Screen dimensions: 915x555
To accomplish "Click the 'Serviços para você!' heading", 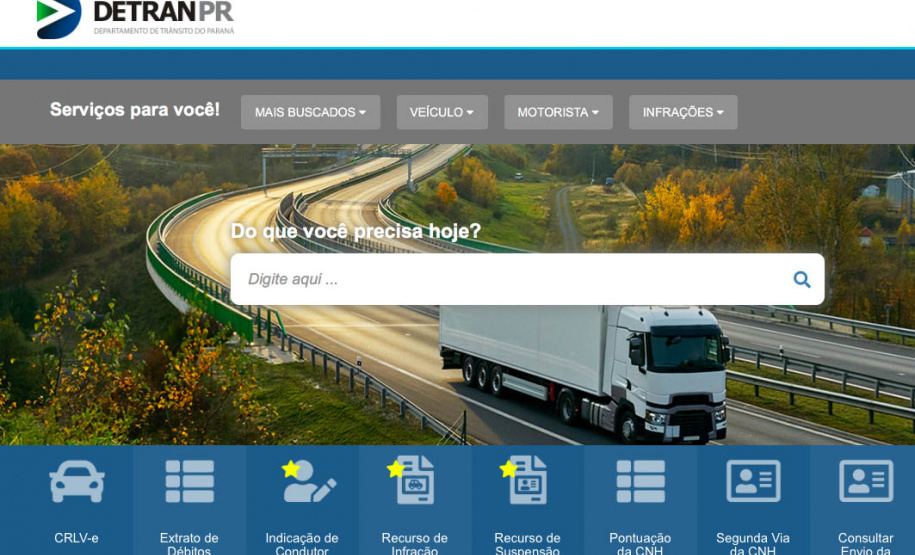I will pos(135,110).
